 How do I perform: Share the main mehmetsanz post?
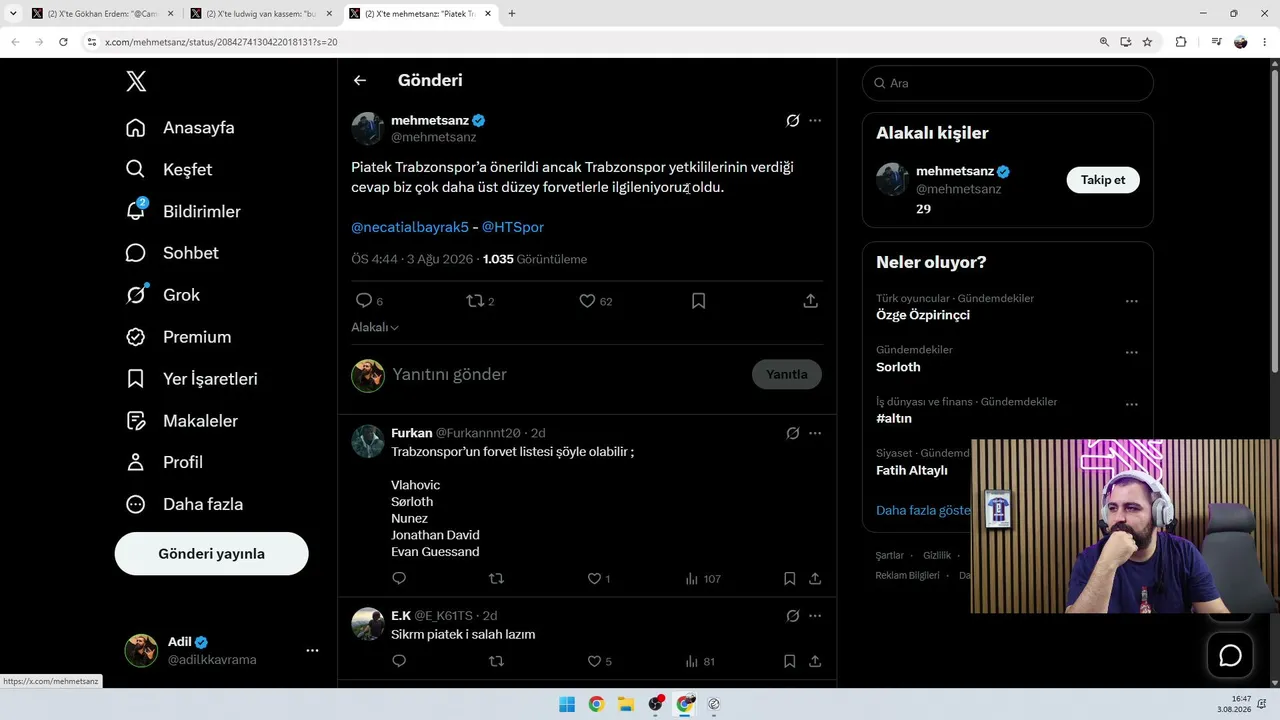pos(811,301)
